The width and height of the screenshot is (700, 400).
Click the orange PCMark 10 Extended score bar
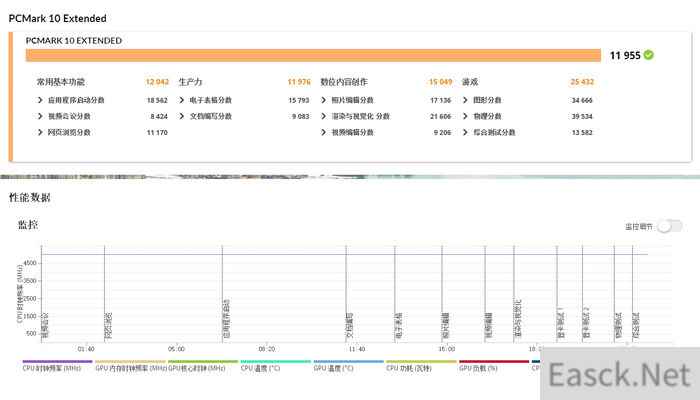313,55
